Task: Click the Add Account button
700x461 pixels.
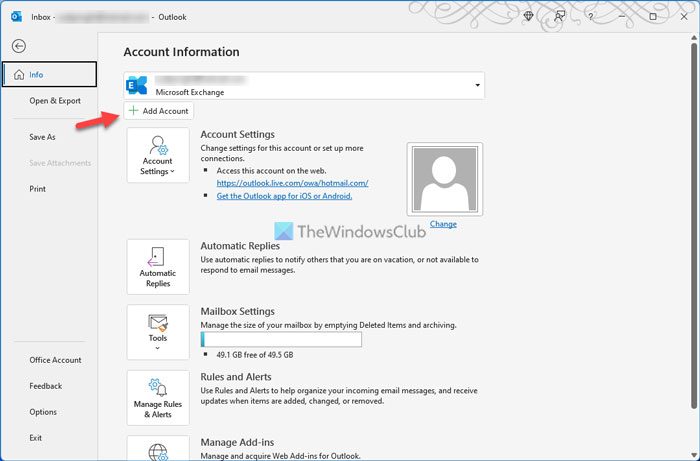Action: click(158, 111)
